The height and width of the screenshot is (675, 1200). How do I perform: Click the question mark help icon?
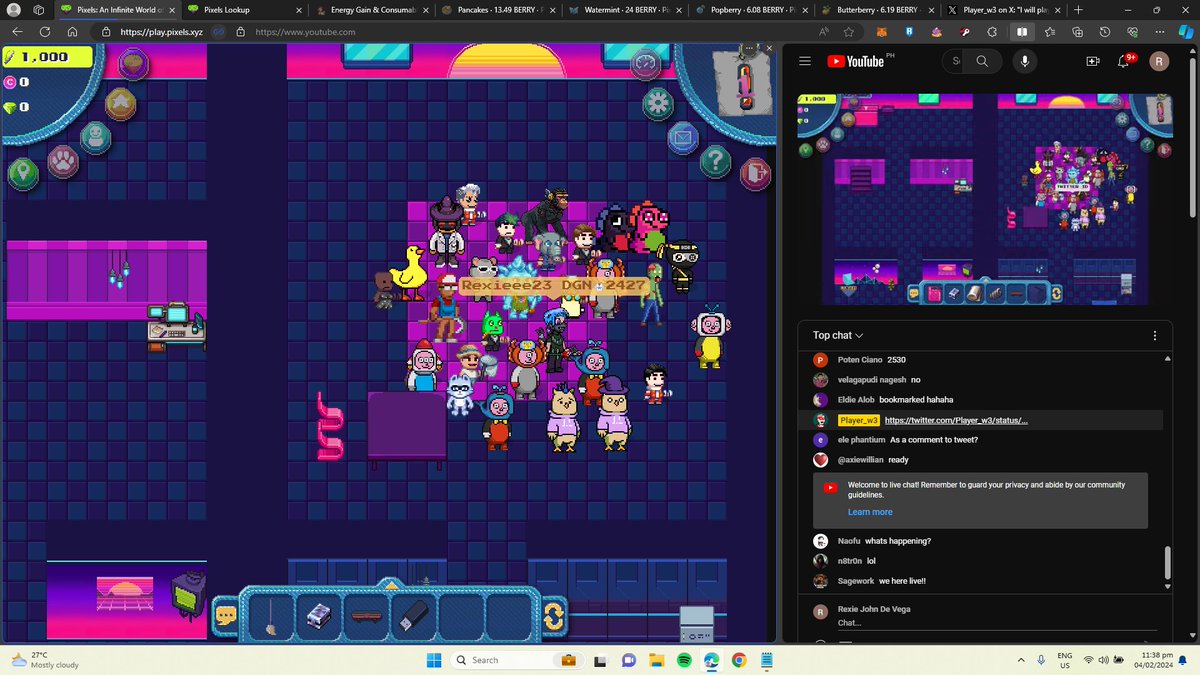[x=715, y=160]
